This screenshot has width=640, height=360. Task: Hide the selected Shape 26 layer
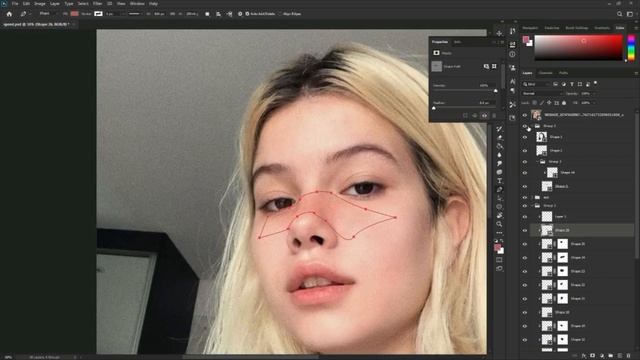click(525, 231)
